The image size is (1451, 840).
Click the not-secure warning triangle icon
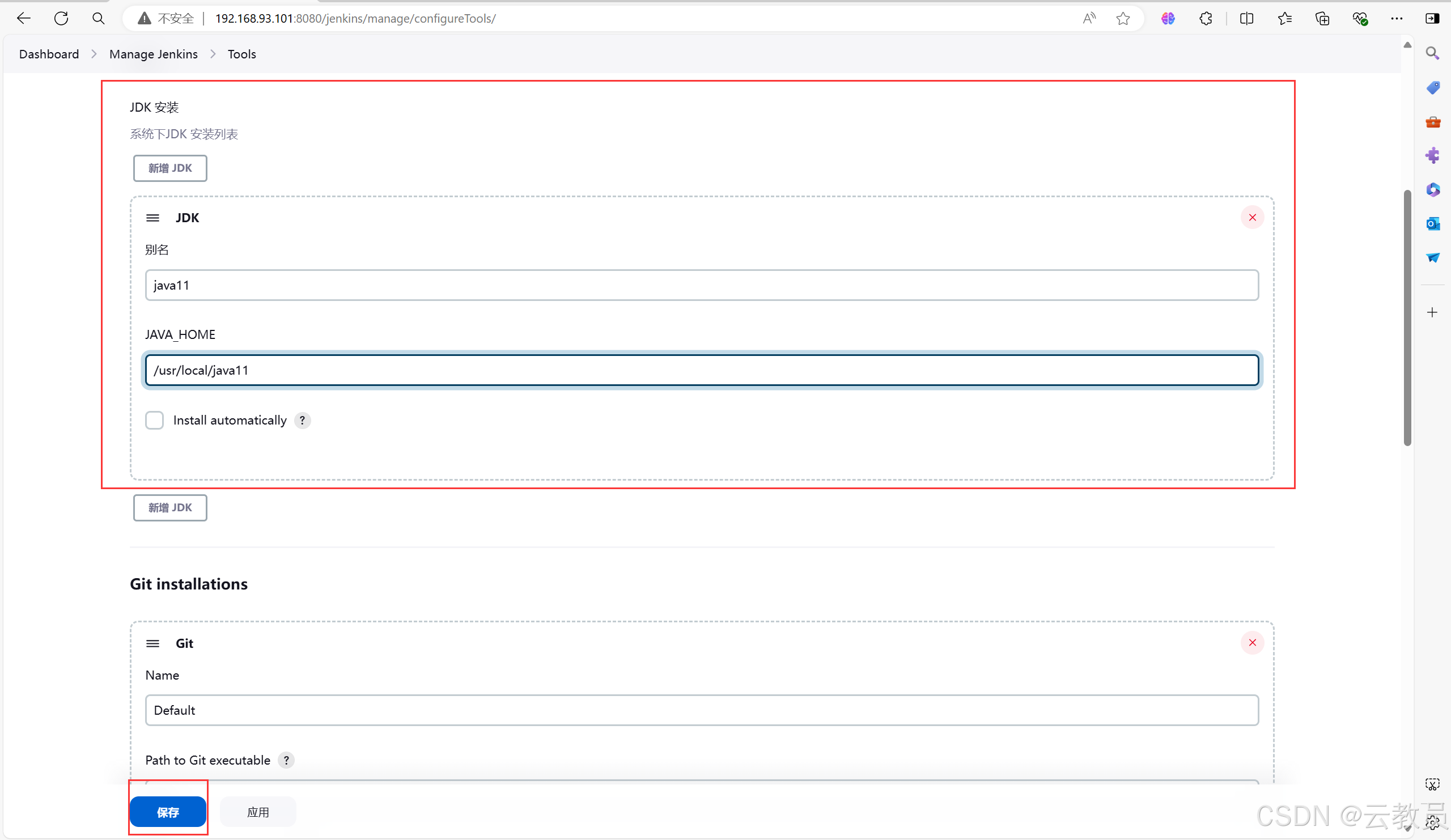(144, 19)
